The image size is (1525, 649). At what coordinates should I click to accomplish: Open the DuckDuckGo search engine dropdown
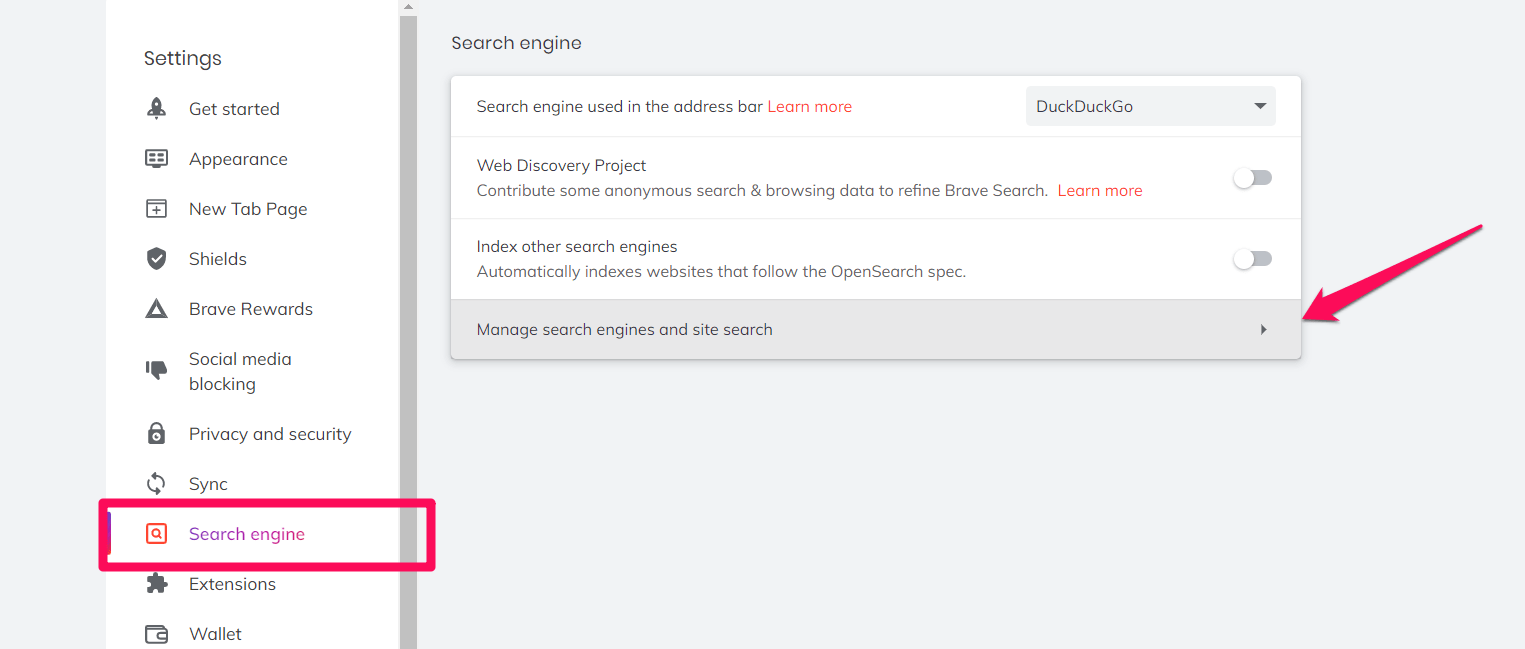(x=1150, y=106)
